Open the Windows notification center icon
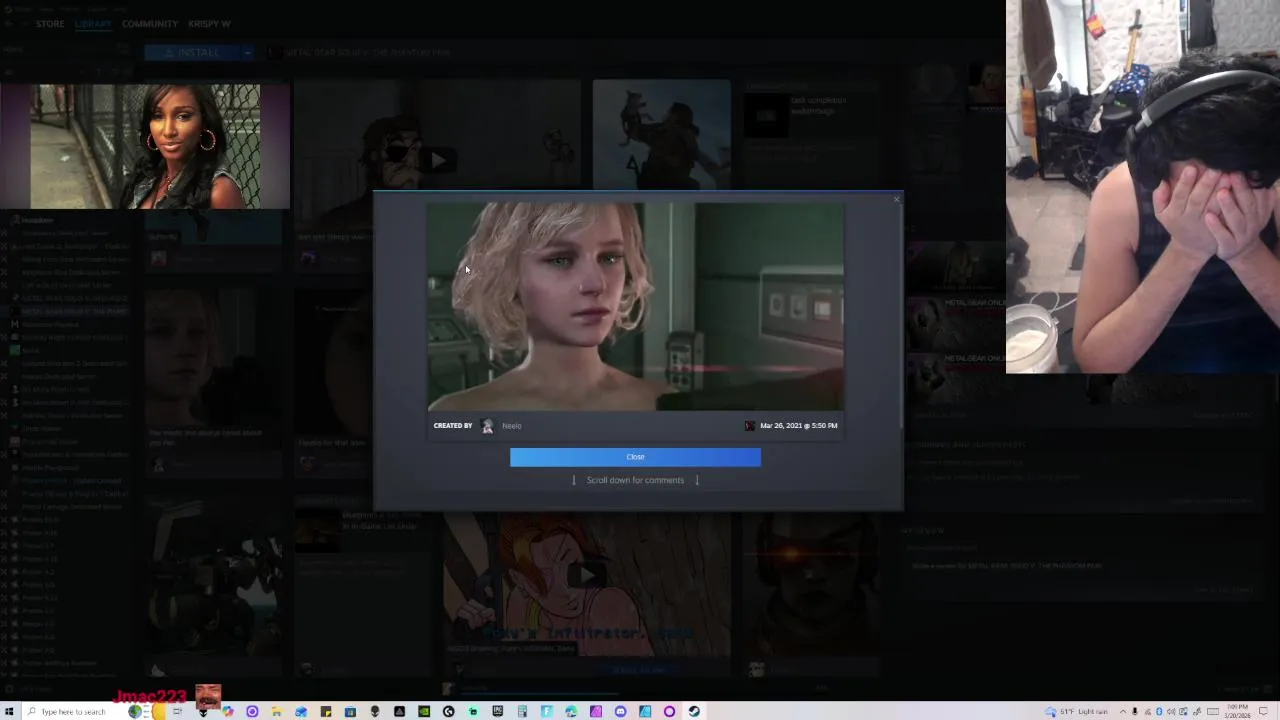The width and height of the screenshot is (1280, 720). tap(1263, 711)
